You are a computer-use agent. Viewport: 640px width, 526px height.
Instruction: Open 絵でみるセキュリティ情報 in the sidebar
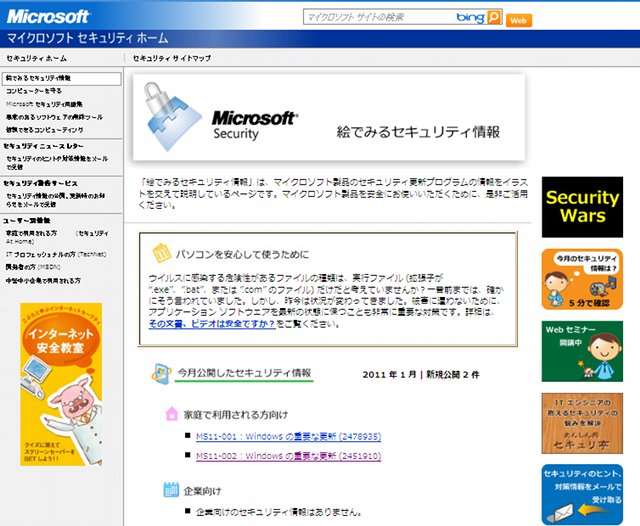coord(62,78)
